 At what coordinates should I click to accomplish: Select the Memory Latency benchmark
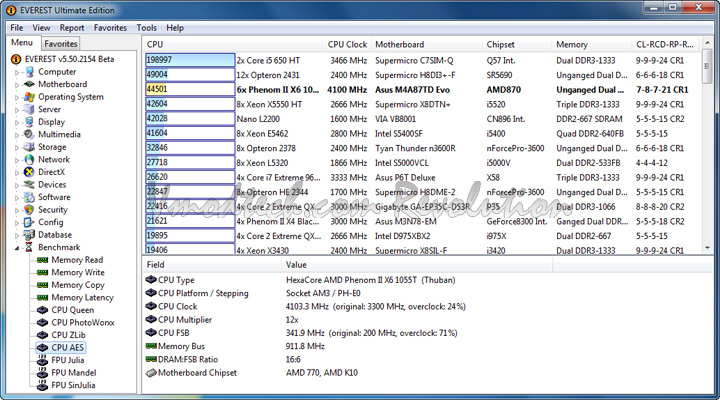click(82, 298)
